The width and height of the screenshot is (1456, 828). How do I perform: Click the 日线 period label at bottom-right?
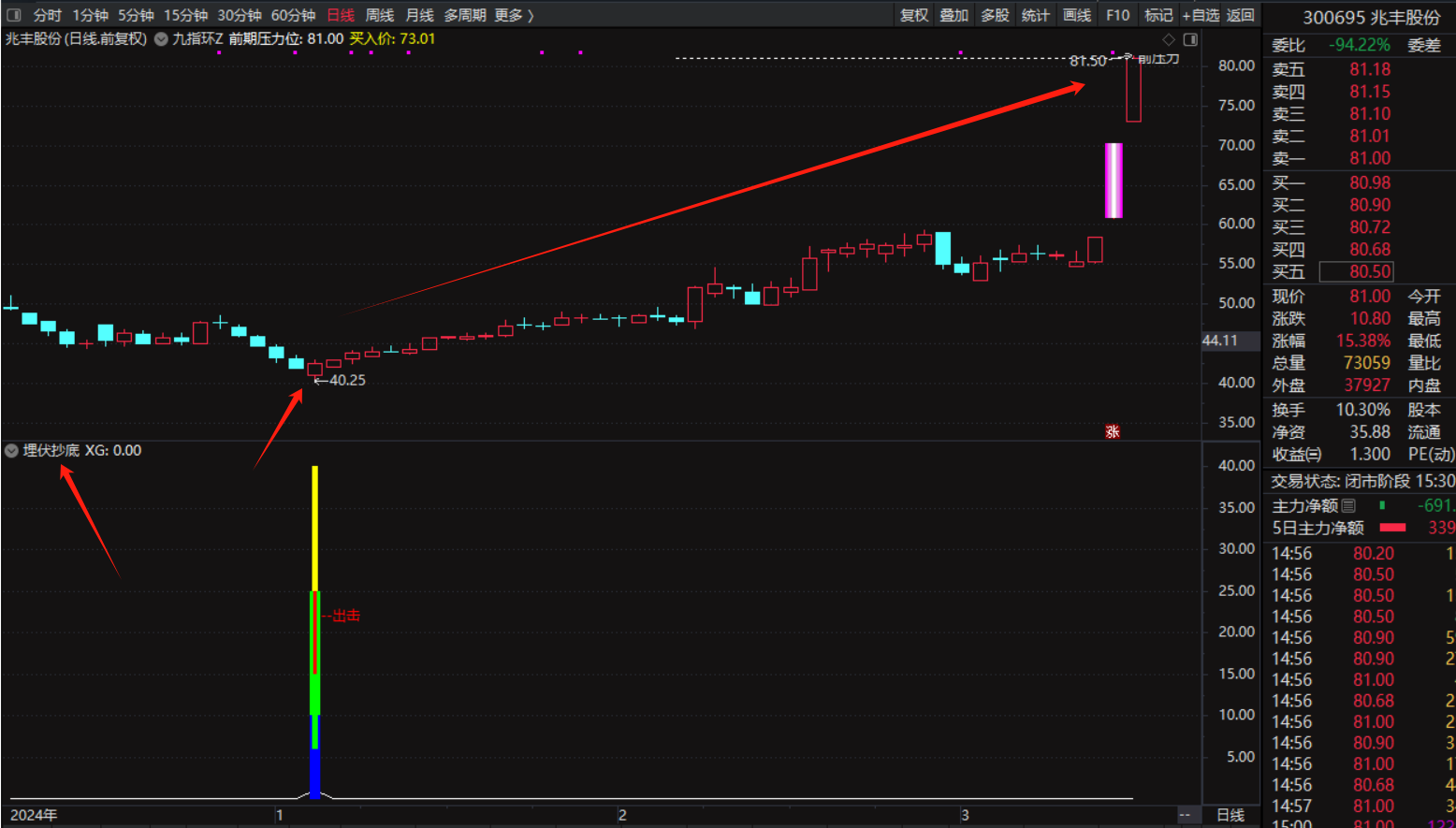tap(1230, 815)
